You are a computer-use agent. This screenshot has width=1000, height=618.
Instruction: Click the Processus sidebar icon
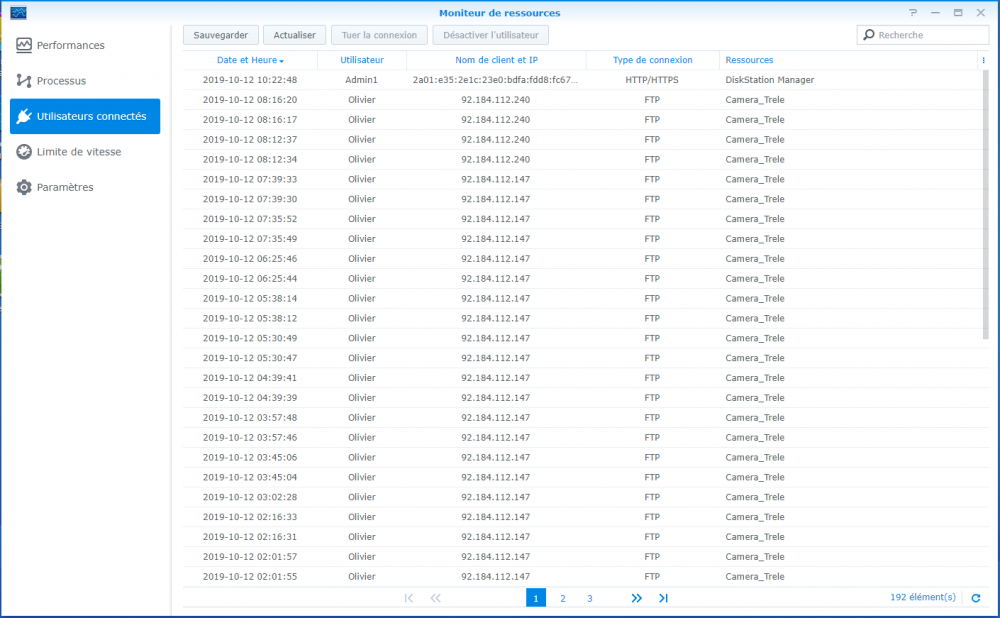tap(24, 80)
